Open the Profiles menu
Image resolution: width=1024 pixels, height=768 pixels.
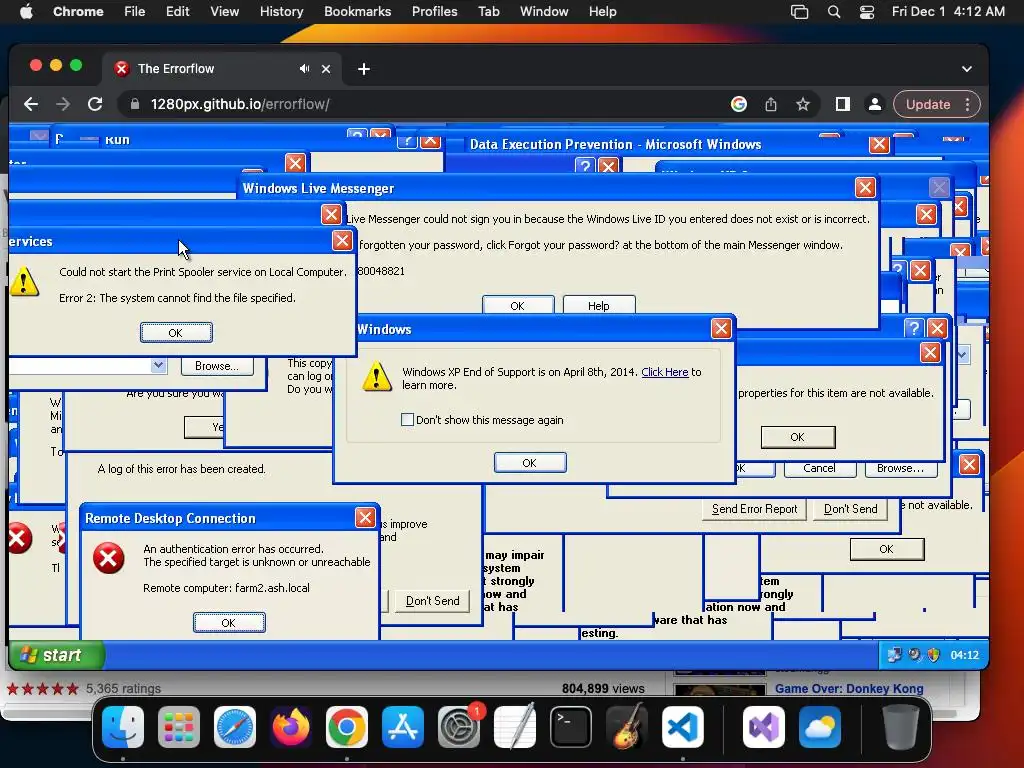[x=434, y=12]
